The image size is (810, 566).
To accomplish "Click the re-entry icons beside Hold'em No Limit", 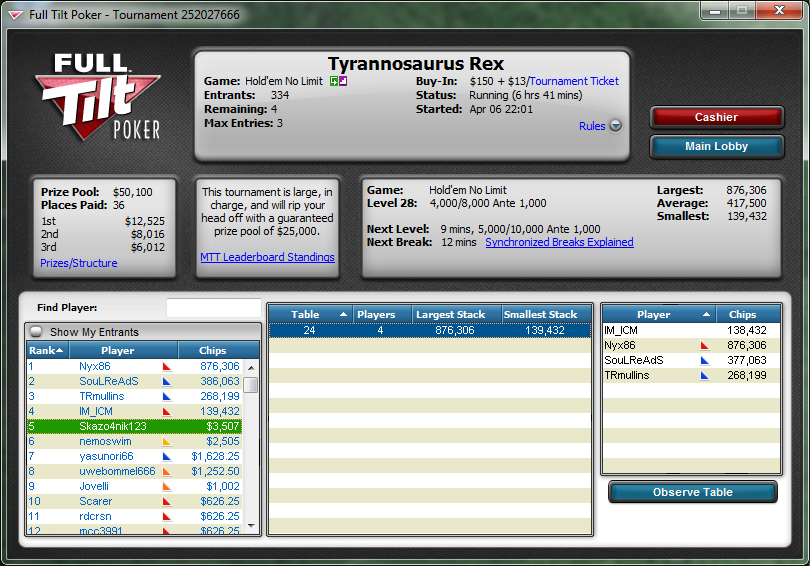I will (338, 81).
